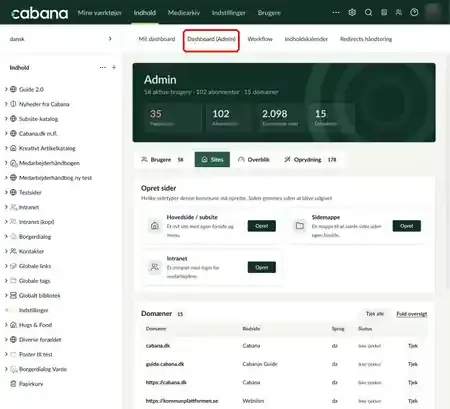Click Tjek for https://kommunplattformen.se row
This screenshot has height=409, width=450.
click(x=413, y=401)
